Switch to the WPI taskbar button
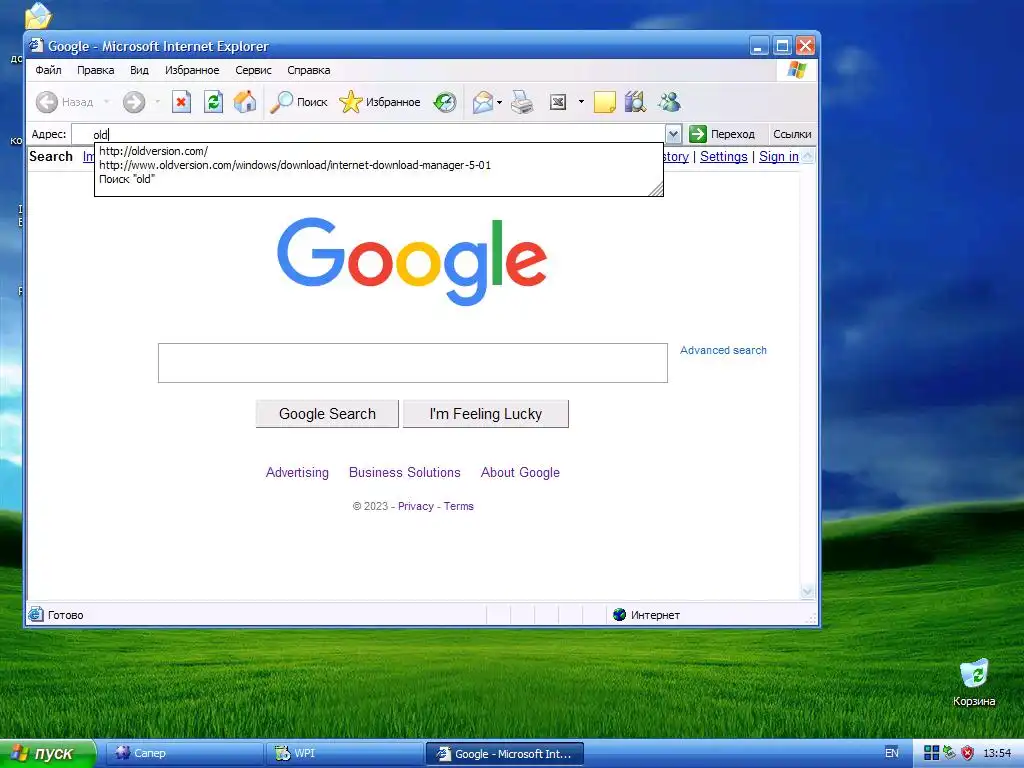The width and height of the screenshot is (1024, 768). pyautogui.click(x=345, y=753)
